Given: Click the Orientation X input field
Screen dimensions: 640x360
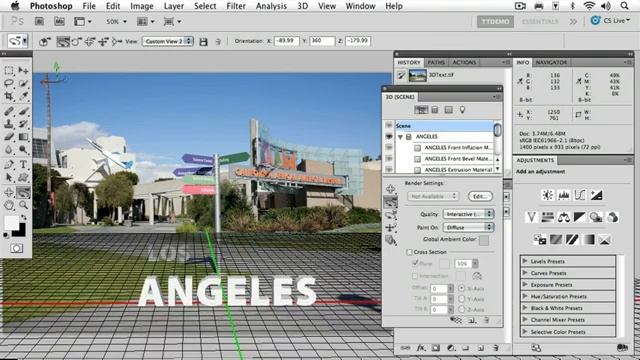Looking at the screenshot, I should 287,41.
